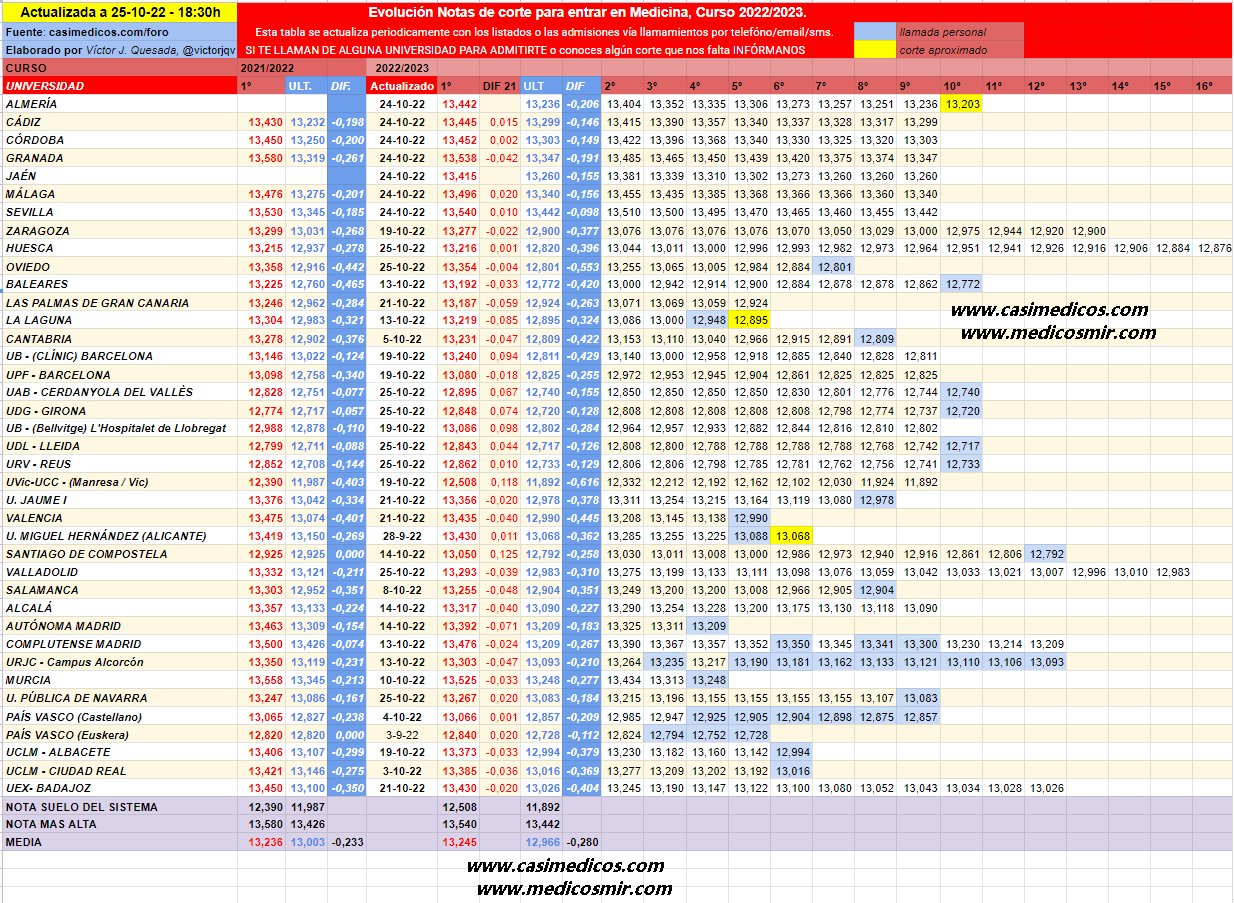Image resolution: width=1234 pixels, height=903 pixels.
Task: Select the 'COMPLUTENSE MADRID' row label
Action: click(119, 644)
